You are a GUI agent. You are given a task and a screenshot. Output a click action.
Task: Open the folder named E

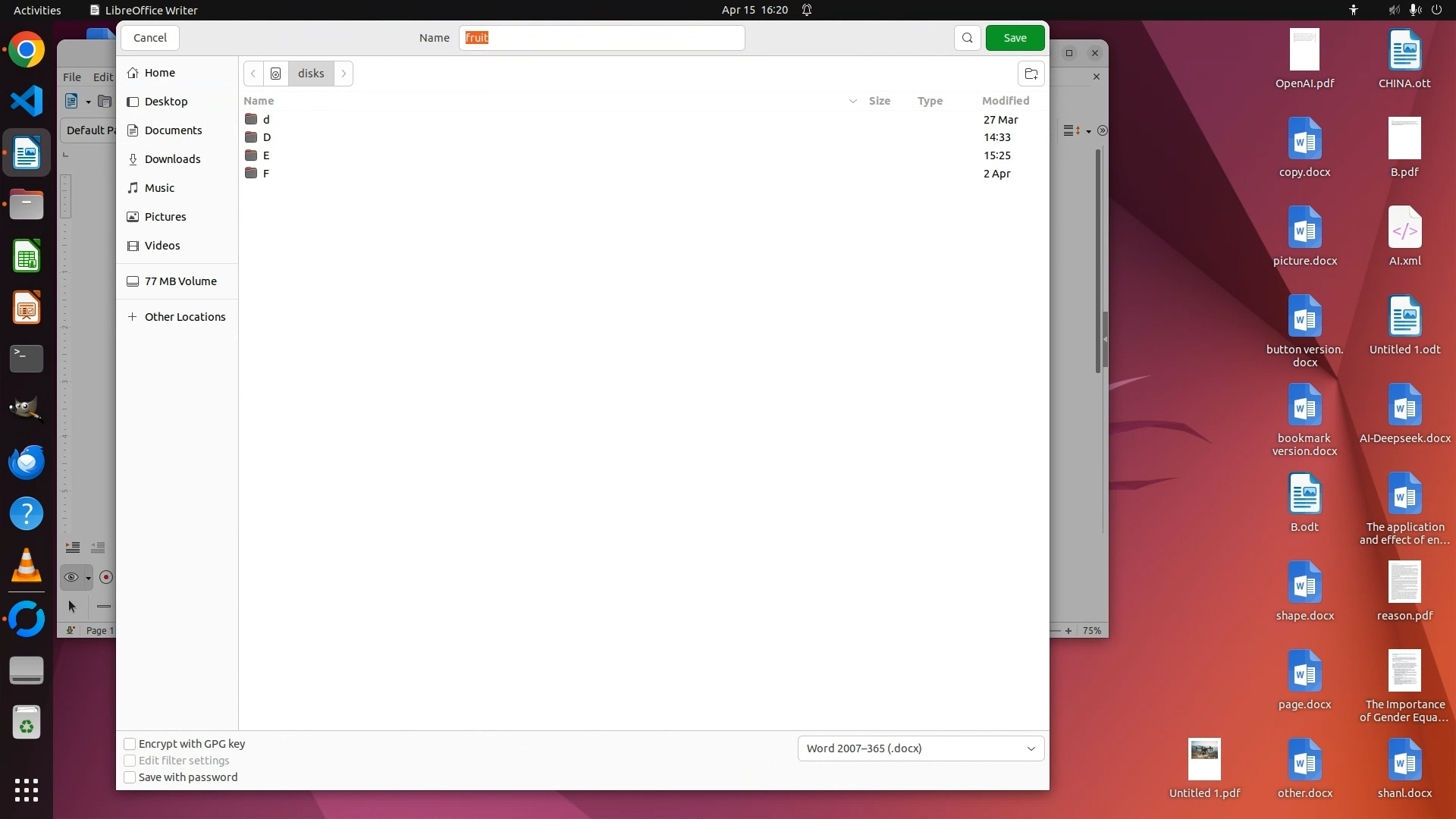[266, 155]
